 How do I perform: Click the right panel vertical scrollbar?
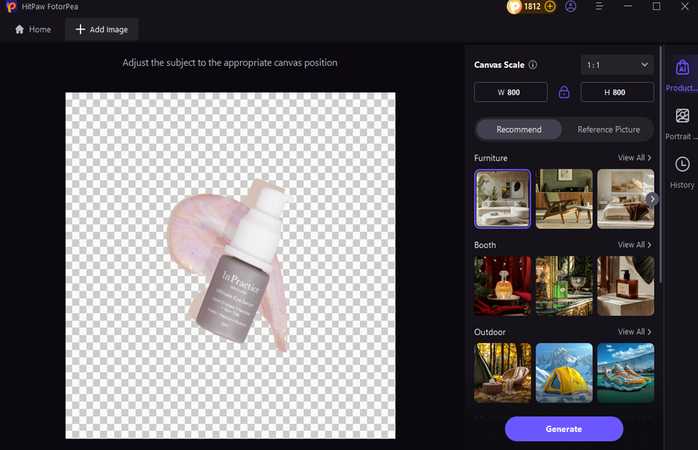pyautogui.click(x=661, y=164)
